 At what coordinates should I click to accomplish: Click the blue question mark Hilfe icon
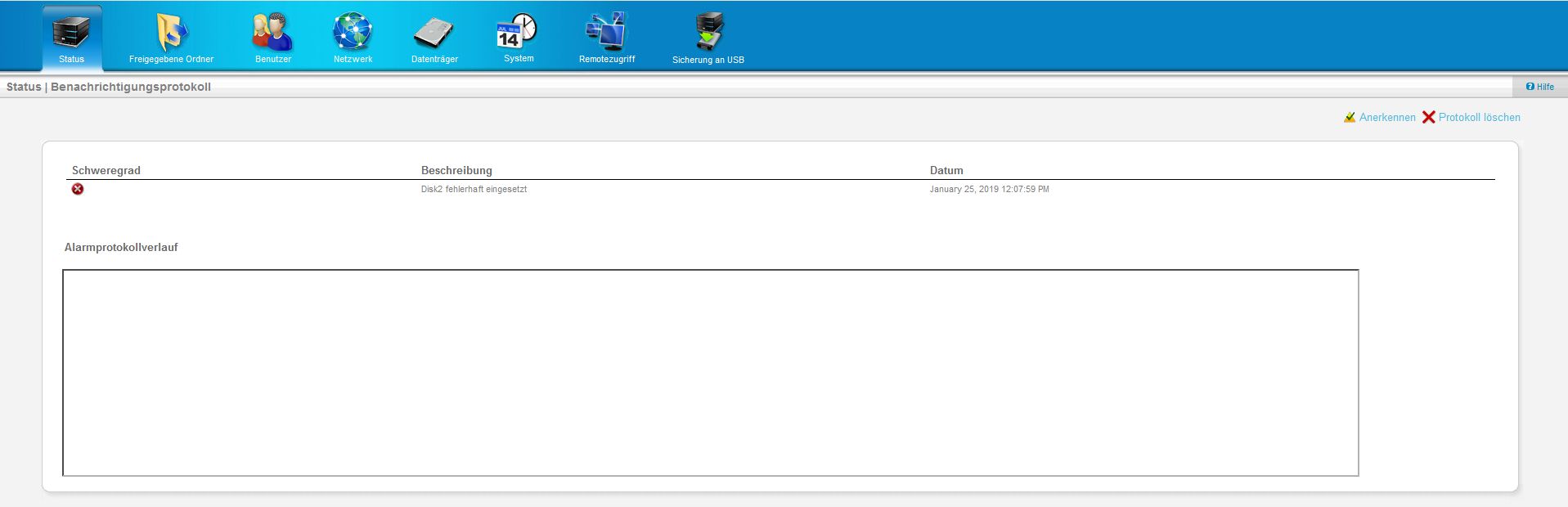1530,87
